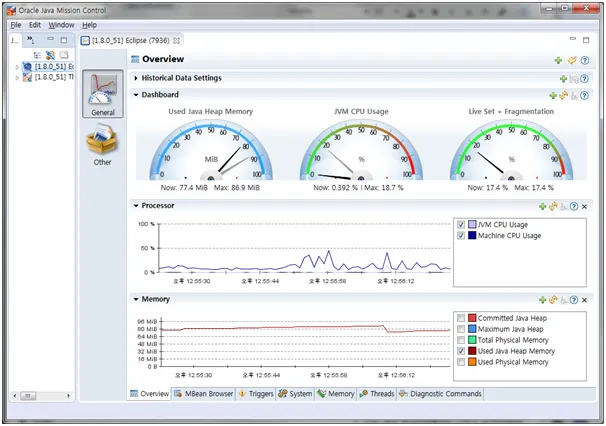This screenshot has height=426, width=606.
Task: Switch to the Diagnostic Commands tab
Action: [x=440, y=394]
